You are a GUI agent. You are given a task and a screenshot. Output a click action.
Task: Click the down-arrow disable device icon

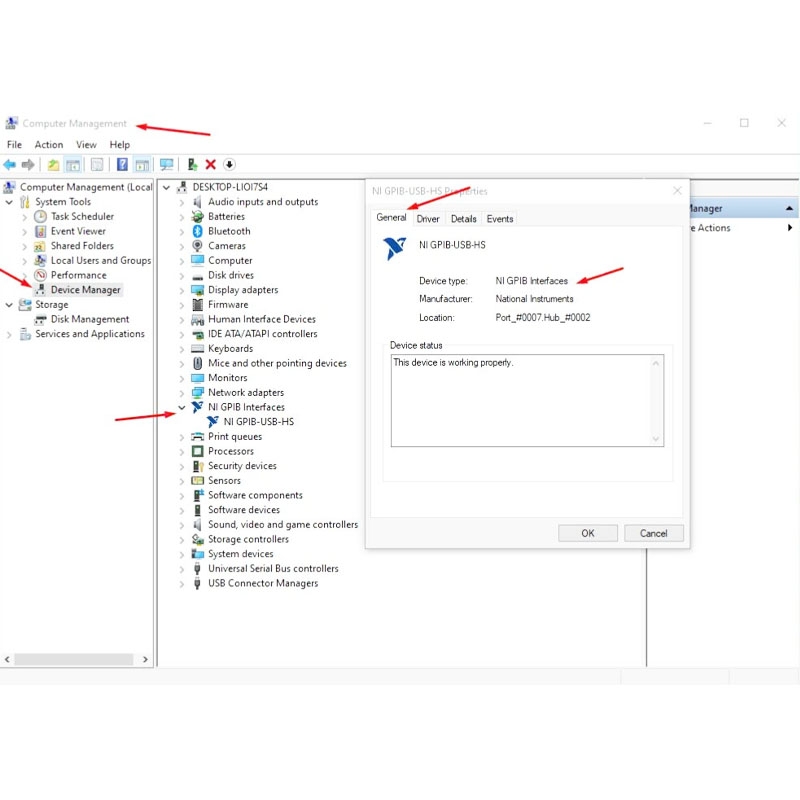click(x=229, y=164)
